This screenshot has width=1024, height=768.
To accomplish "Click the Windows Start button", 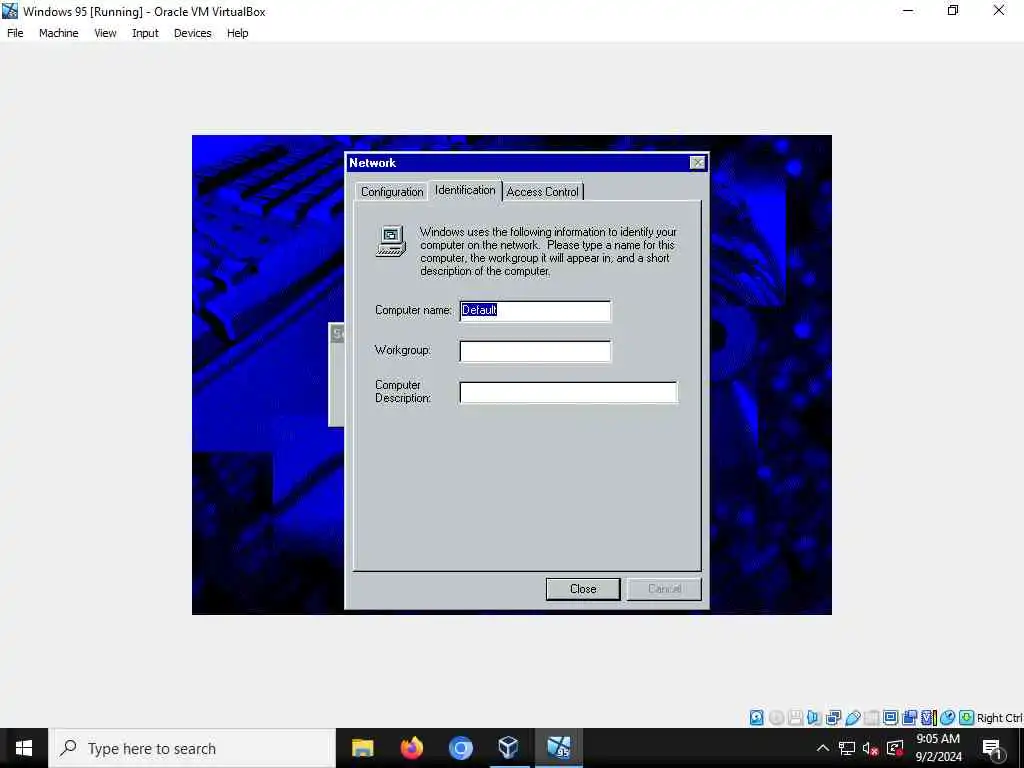I will coord(24,748).
